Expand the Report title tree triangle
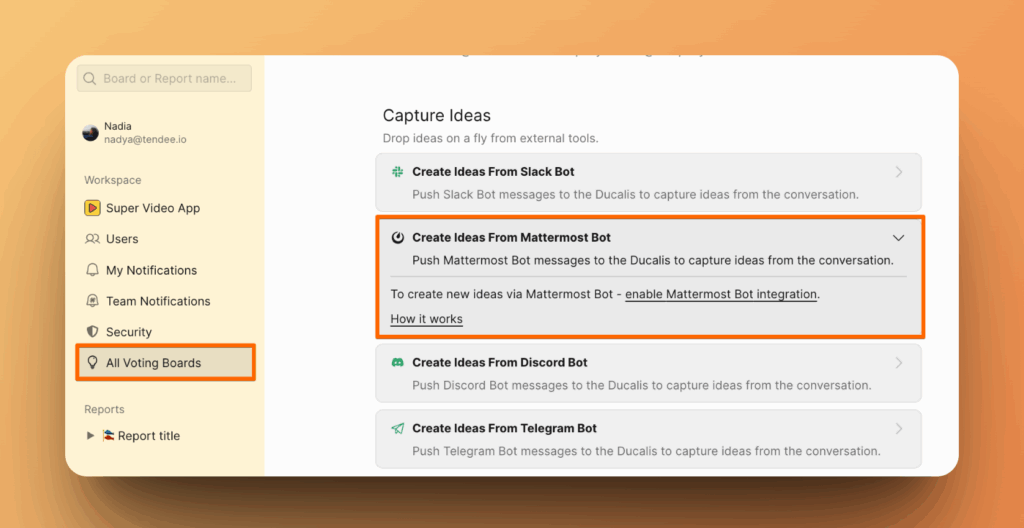1024x528 pixels. (91, 436)
